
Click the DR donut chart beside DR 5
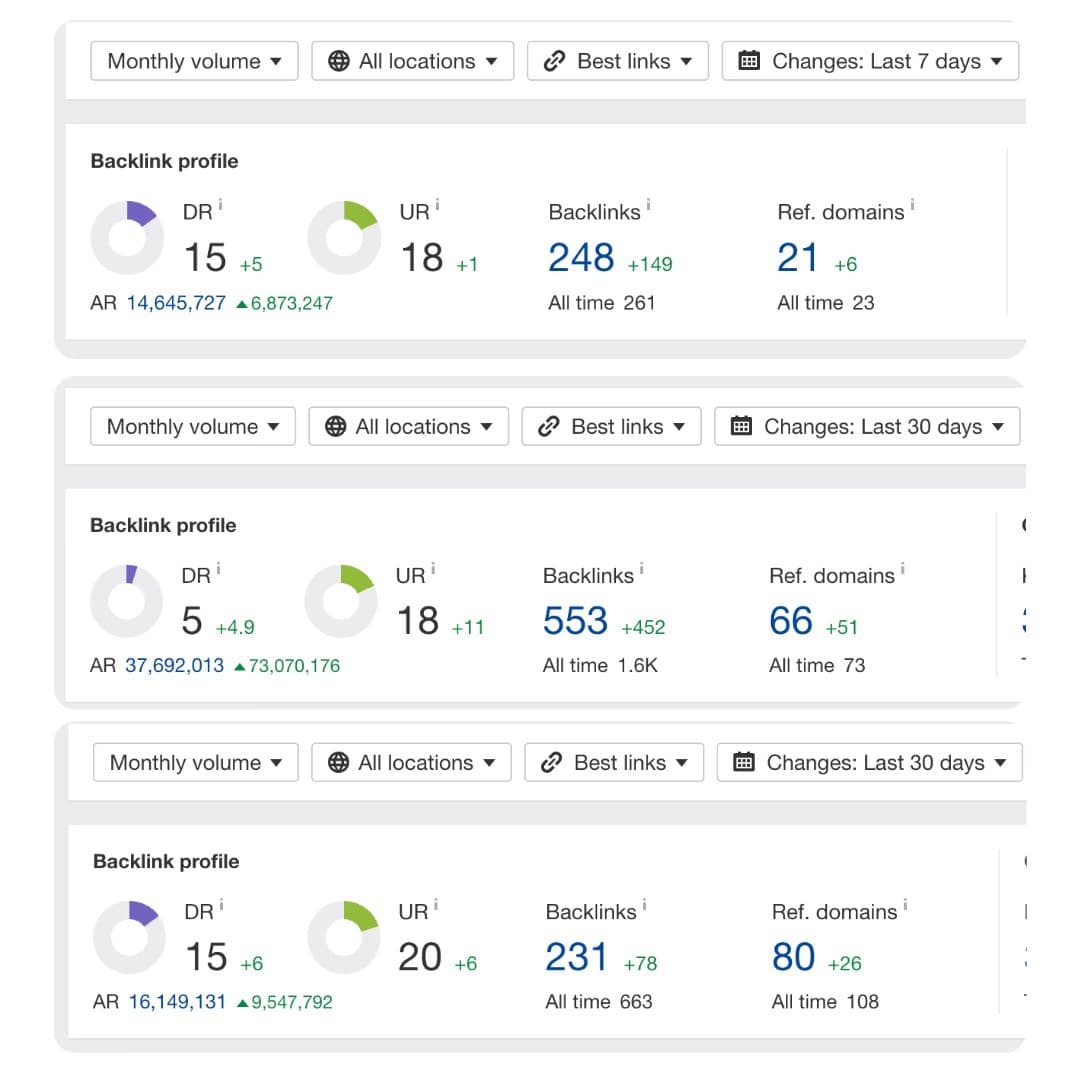tap(127, 601)
